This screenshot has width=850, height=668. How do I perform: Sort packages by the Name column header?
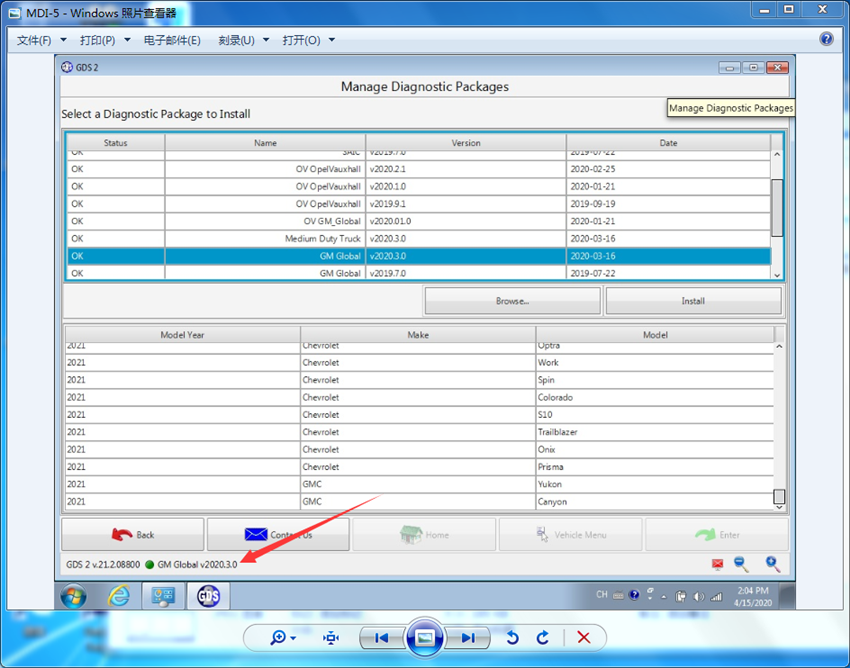265,143
